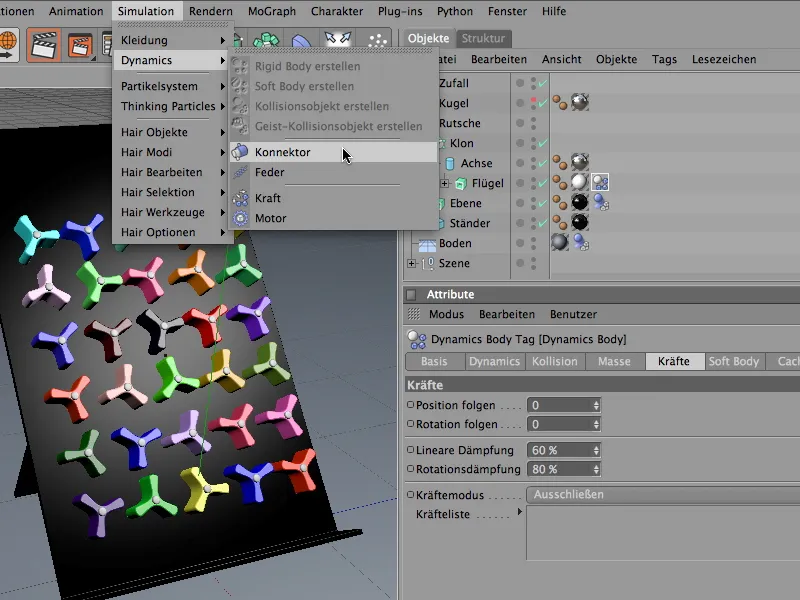Screen dimensions: 800x600
Task: Toggle the green checkmark for Kugel
Action: (x=542, y=103)
